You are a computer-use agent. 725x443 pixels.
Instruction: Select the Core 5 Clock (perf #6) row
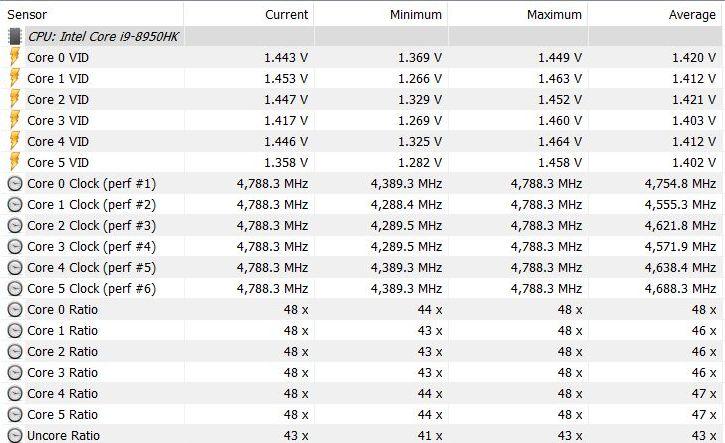(x=362, y=289)
